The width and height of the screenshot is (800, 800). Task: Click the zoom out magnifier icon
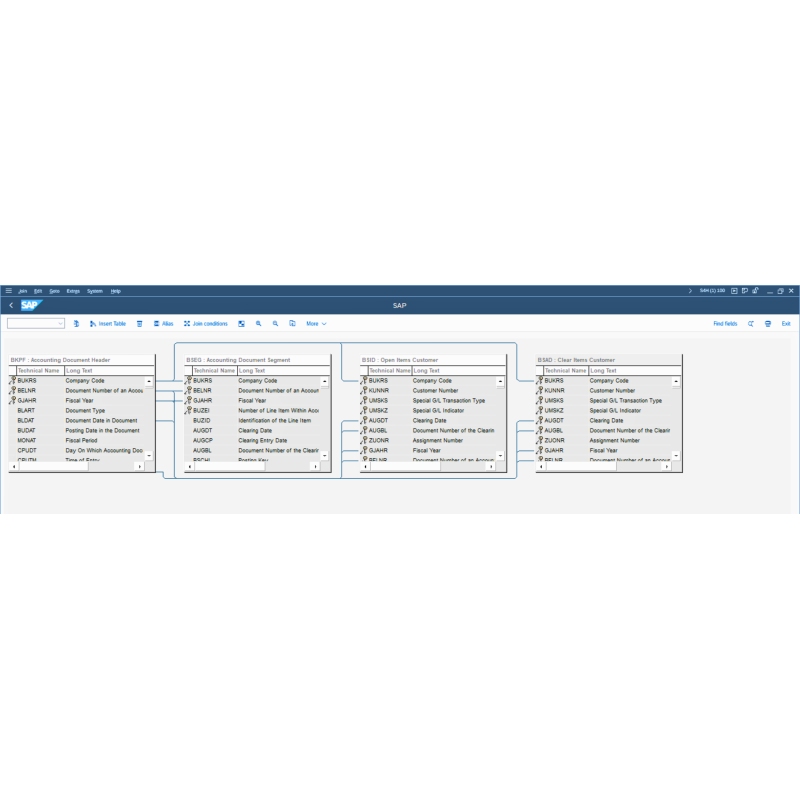(x=275, y=323)
